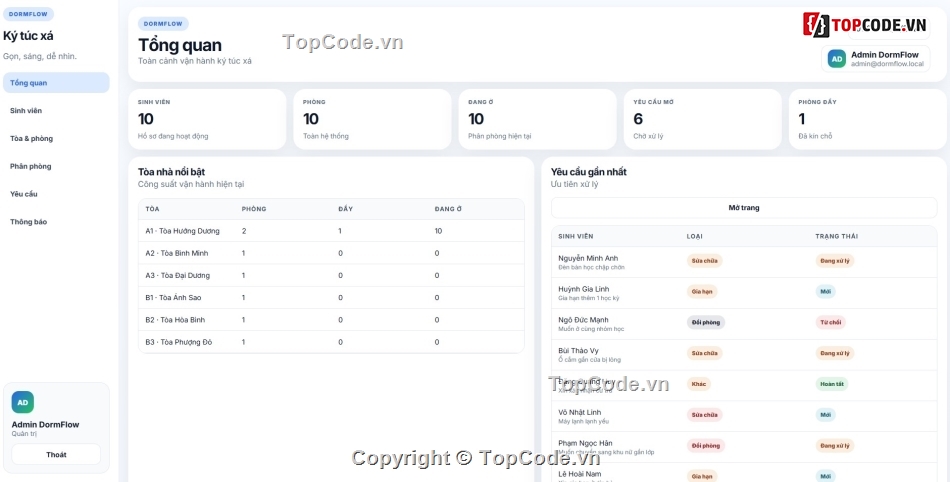Click the Đang ở value 10 for Tòa Hướng Dương
This screenshot has width=950, height=482.
438,231
